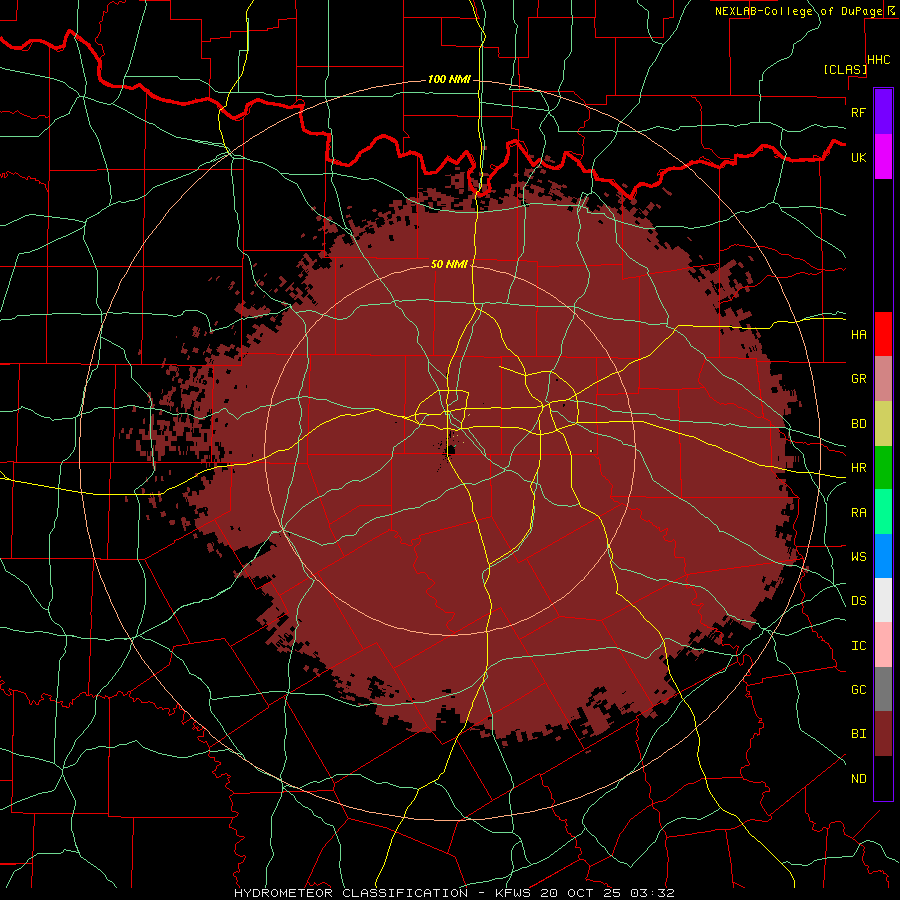900x900 pixels.
Task: Click the GR salmon legend swatch
Action: click(x=883, y=378)
